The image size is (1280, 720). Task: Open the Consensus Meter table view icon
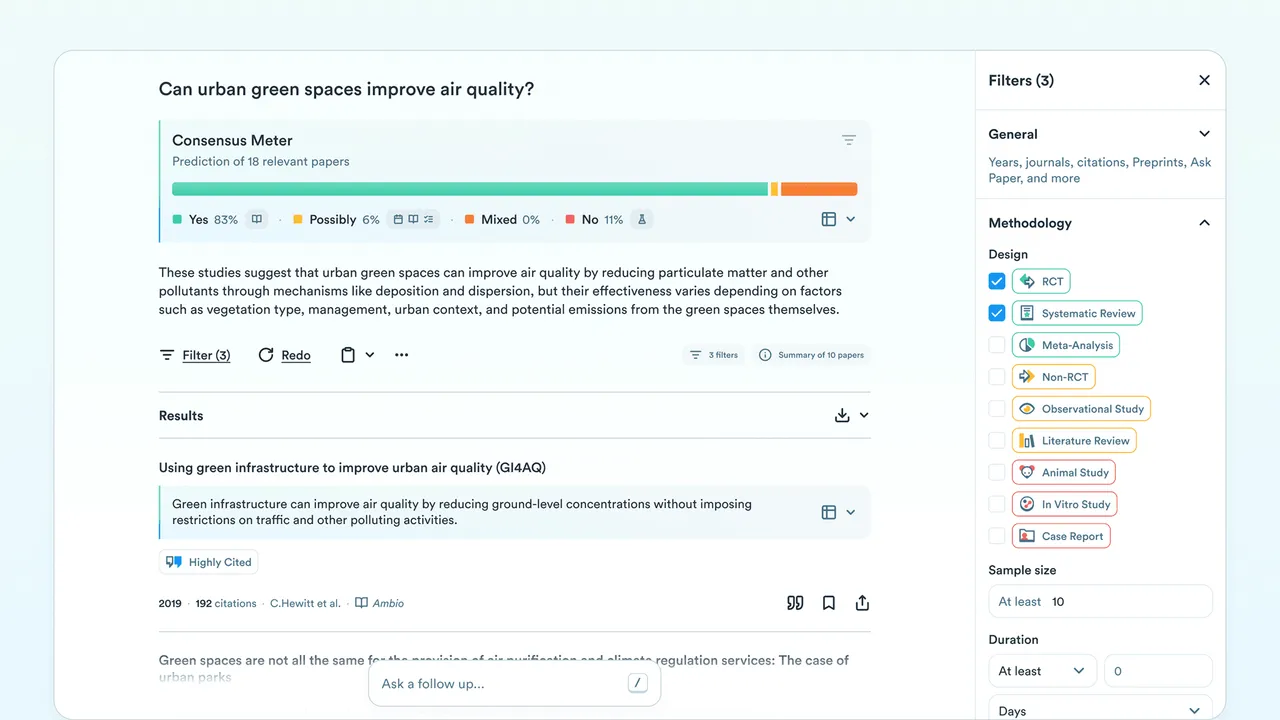click(x=829, y=219)
